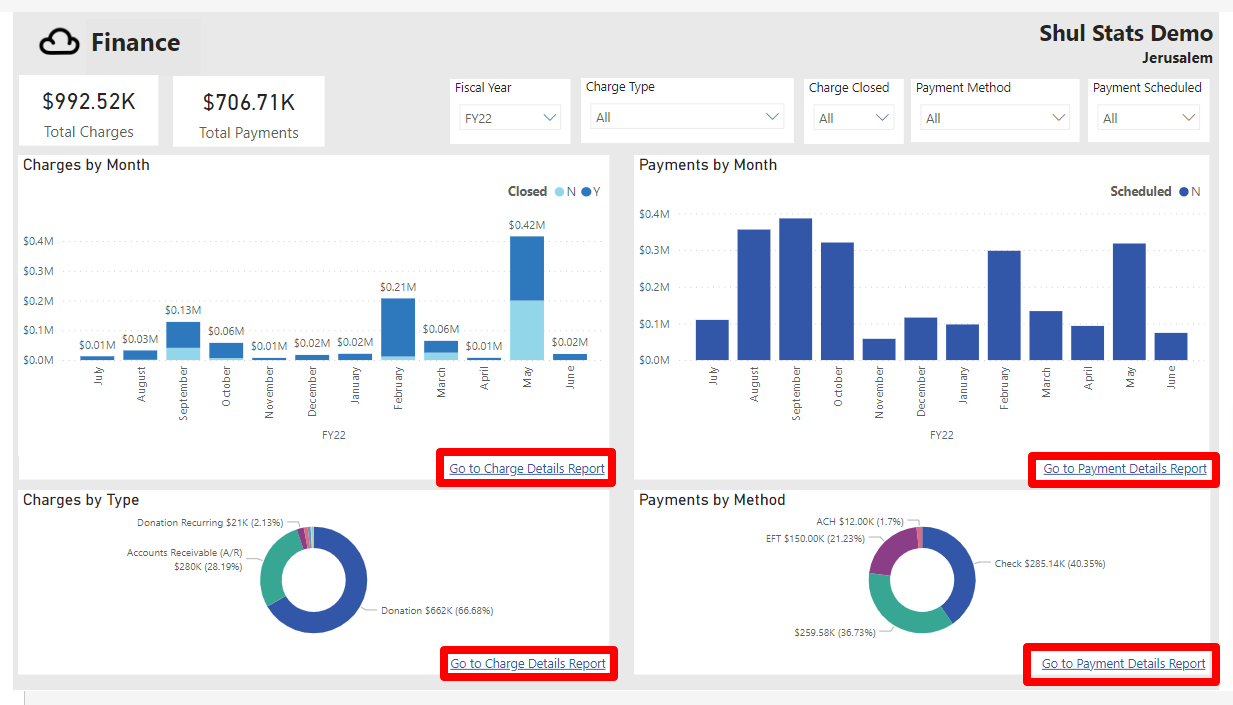Click the Total Payments card

click(x=248, y=110)
